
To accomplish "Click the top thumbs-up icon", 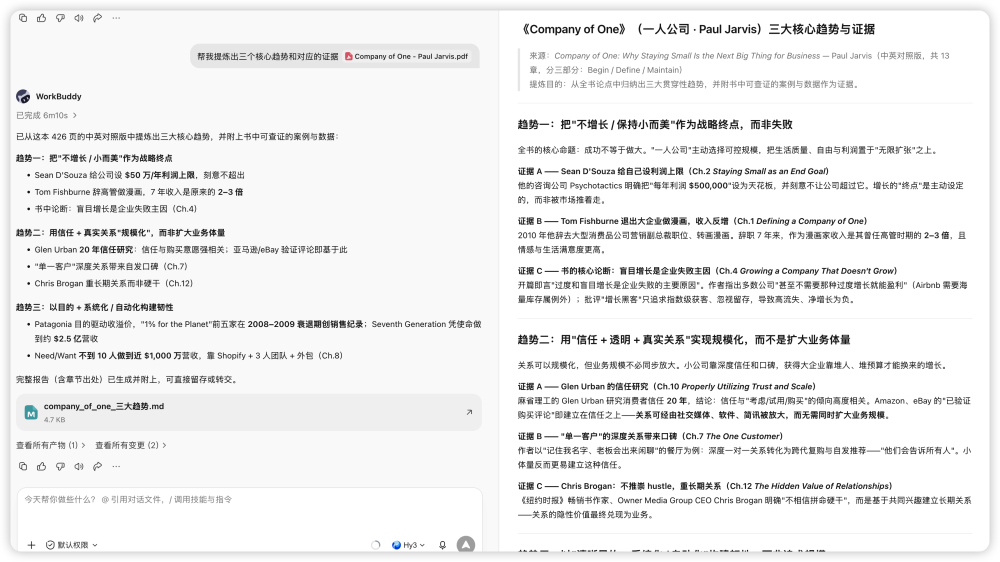I will (41, 18).
